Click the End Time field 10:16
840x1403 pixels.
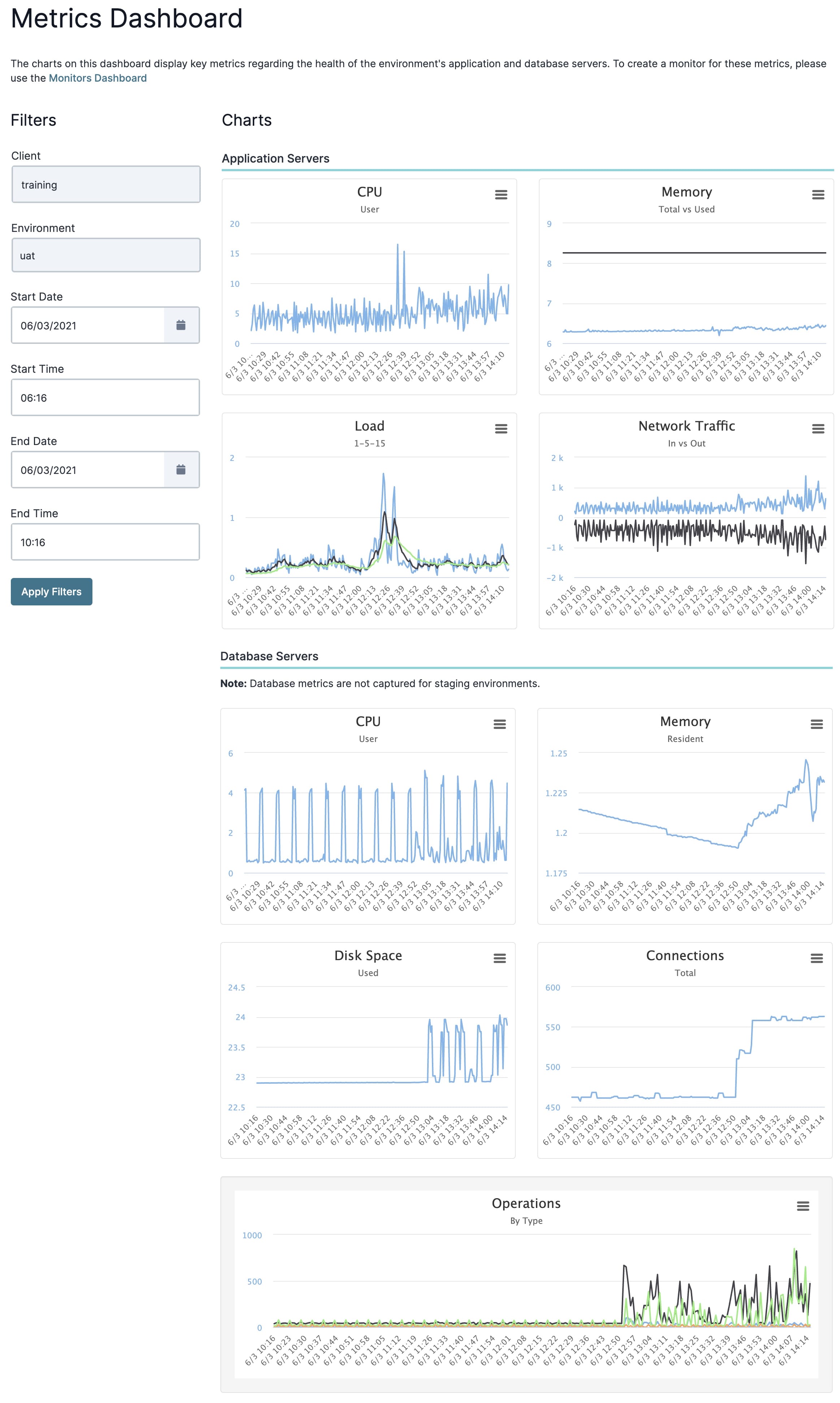point(105,542)
